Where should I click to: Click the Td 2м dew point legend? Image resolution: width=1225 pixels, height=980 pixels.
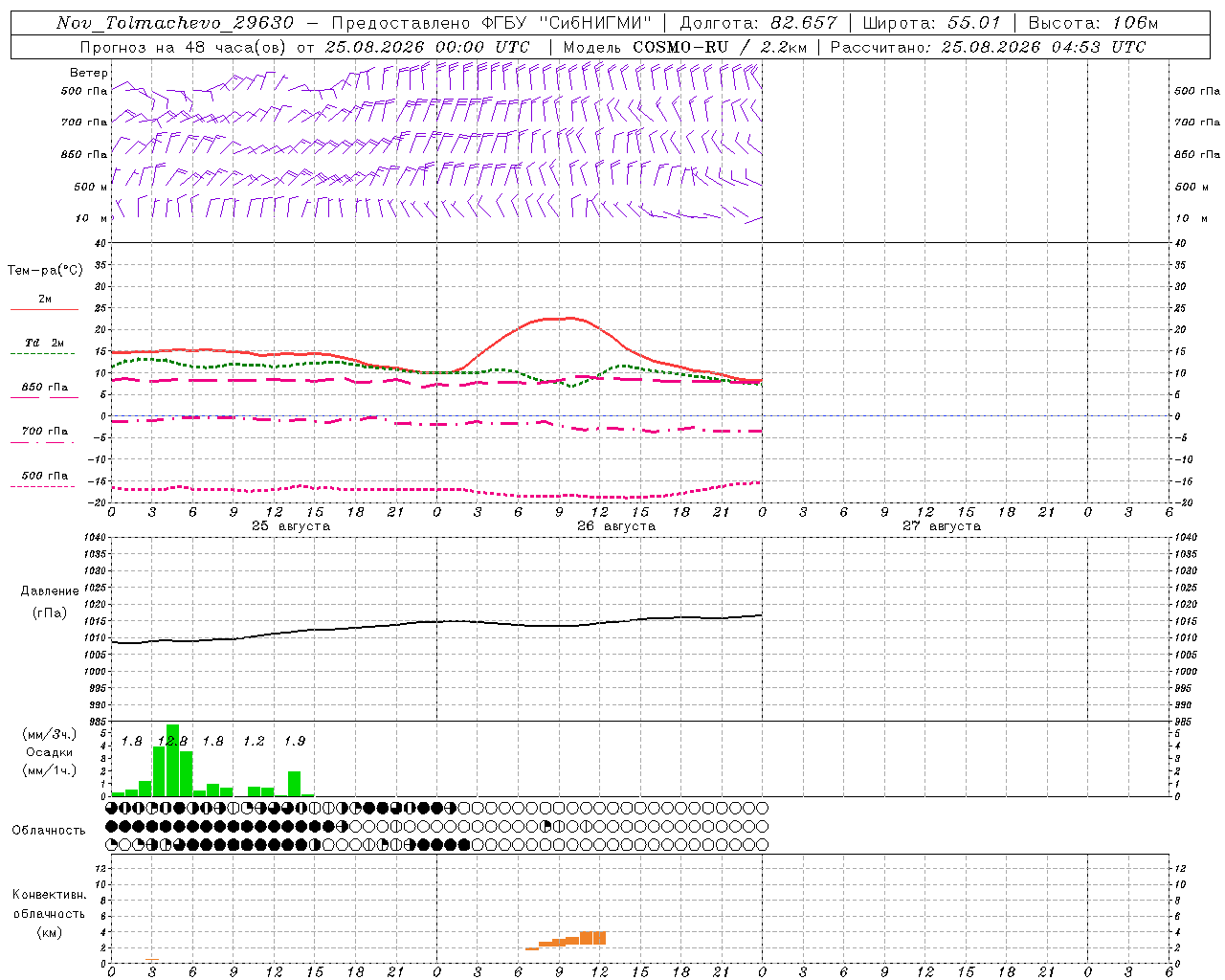point(44,343)
